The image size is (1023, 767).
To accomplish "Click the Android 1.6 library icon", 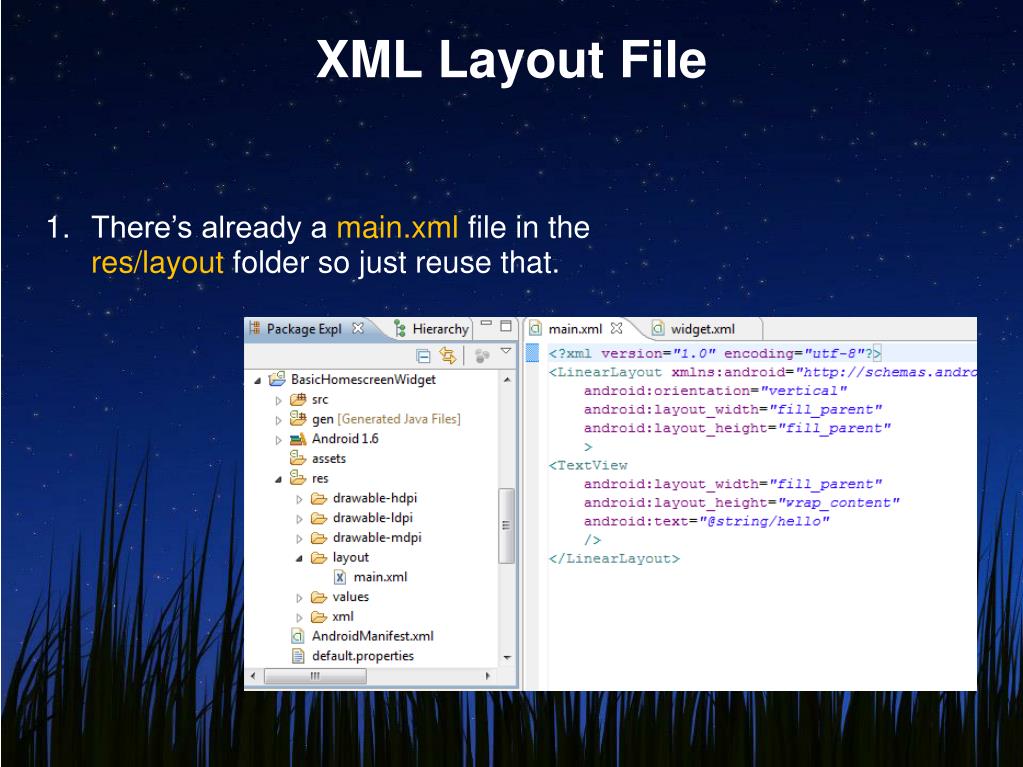I will pyautogui.click(x=298, y=439).
